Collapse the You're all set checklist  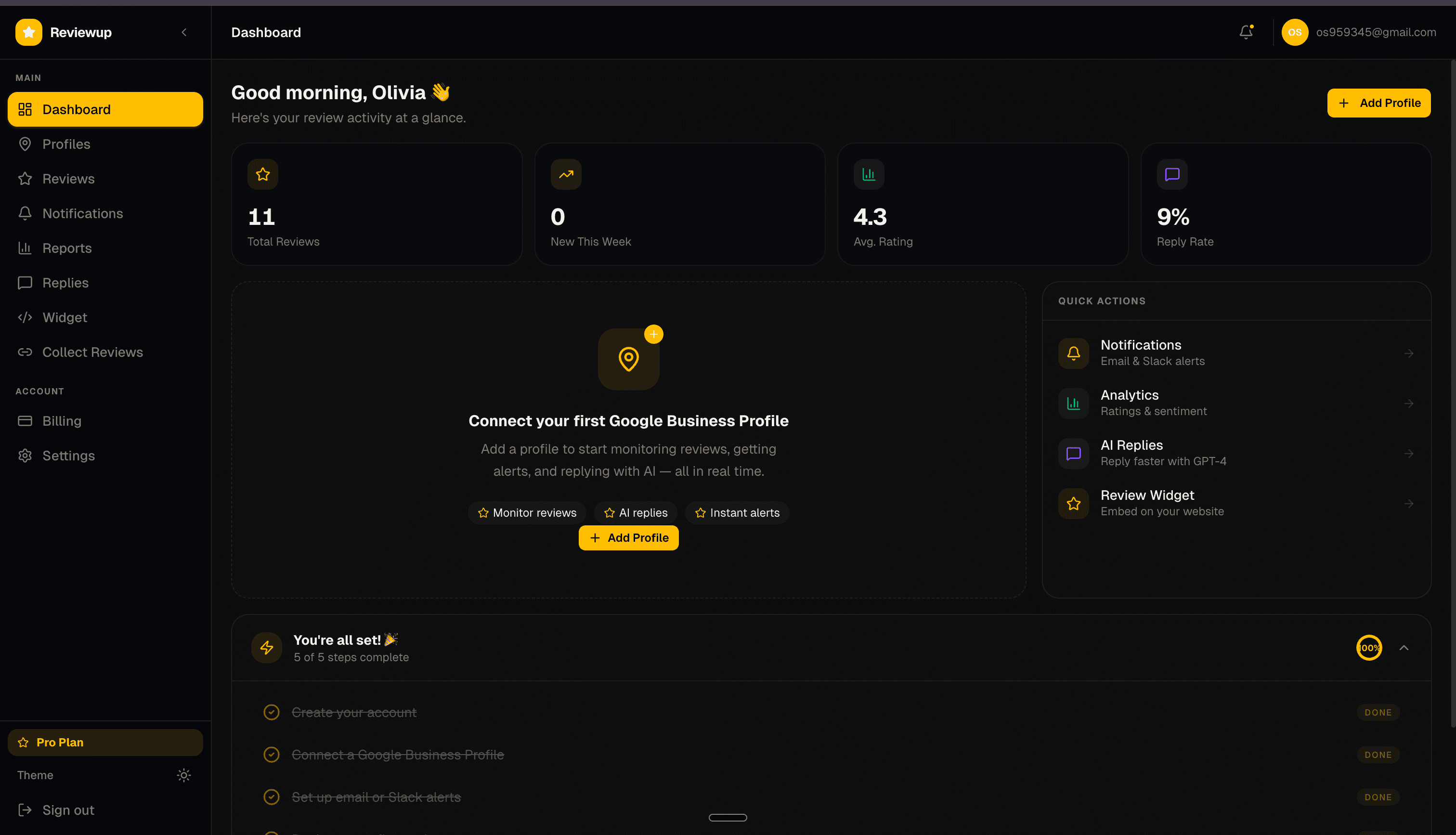(1404, 648)
